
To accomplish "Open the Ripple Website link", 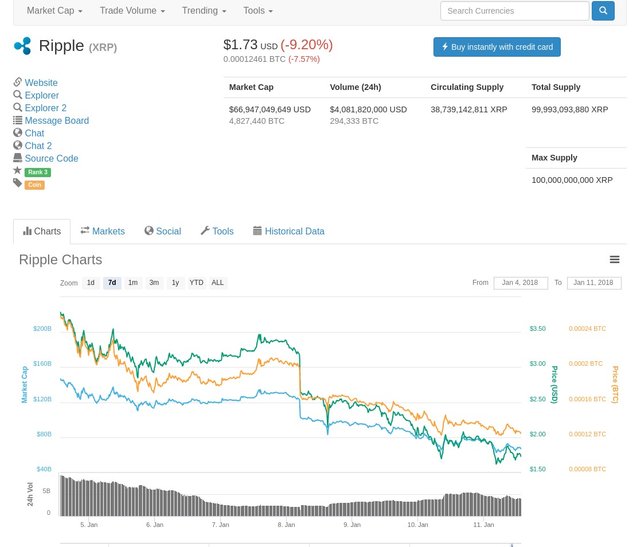I will click(x=41, y=83).
